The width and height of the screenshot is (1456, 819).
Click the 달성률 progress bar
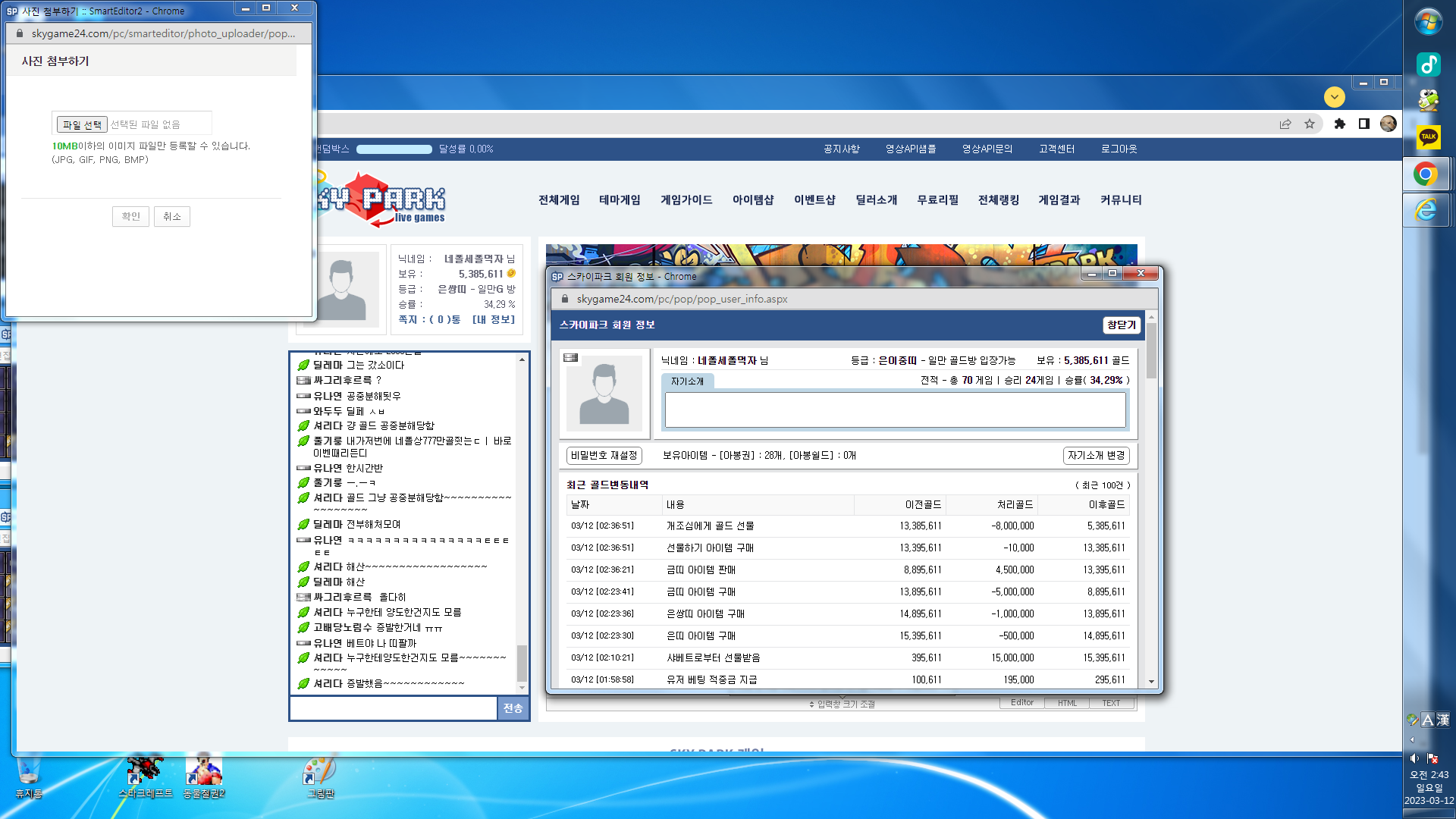click(394, 149)
